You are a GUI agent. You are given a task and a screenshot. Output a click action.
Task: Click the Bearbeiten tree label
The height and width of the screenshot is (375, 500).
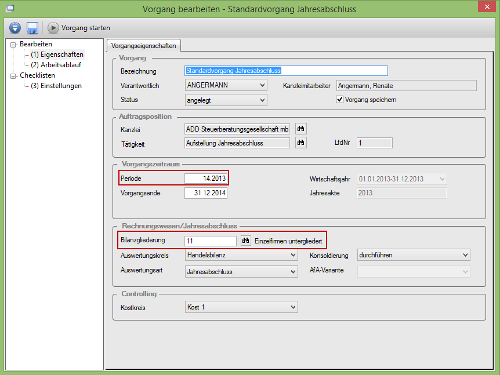36,44
